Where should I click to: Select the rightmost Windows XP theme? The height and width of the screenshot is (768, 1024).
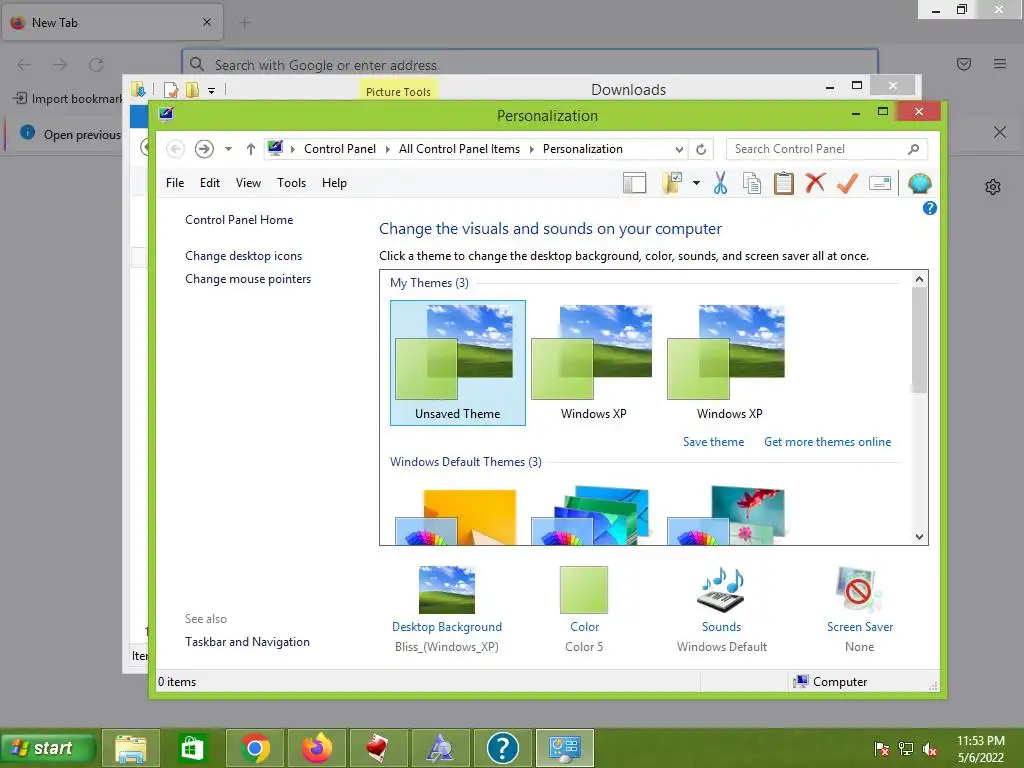[729, 363]
